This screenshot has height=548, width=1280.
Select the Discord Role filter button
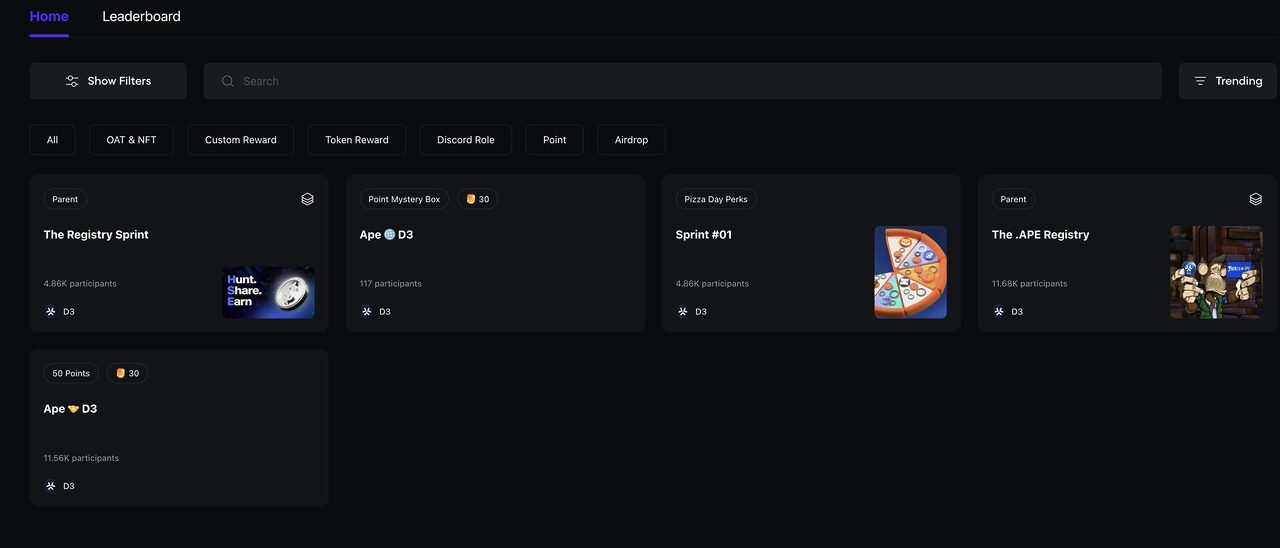click(x=465, y=140)
